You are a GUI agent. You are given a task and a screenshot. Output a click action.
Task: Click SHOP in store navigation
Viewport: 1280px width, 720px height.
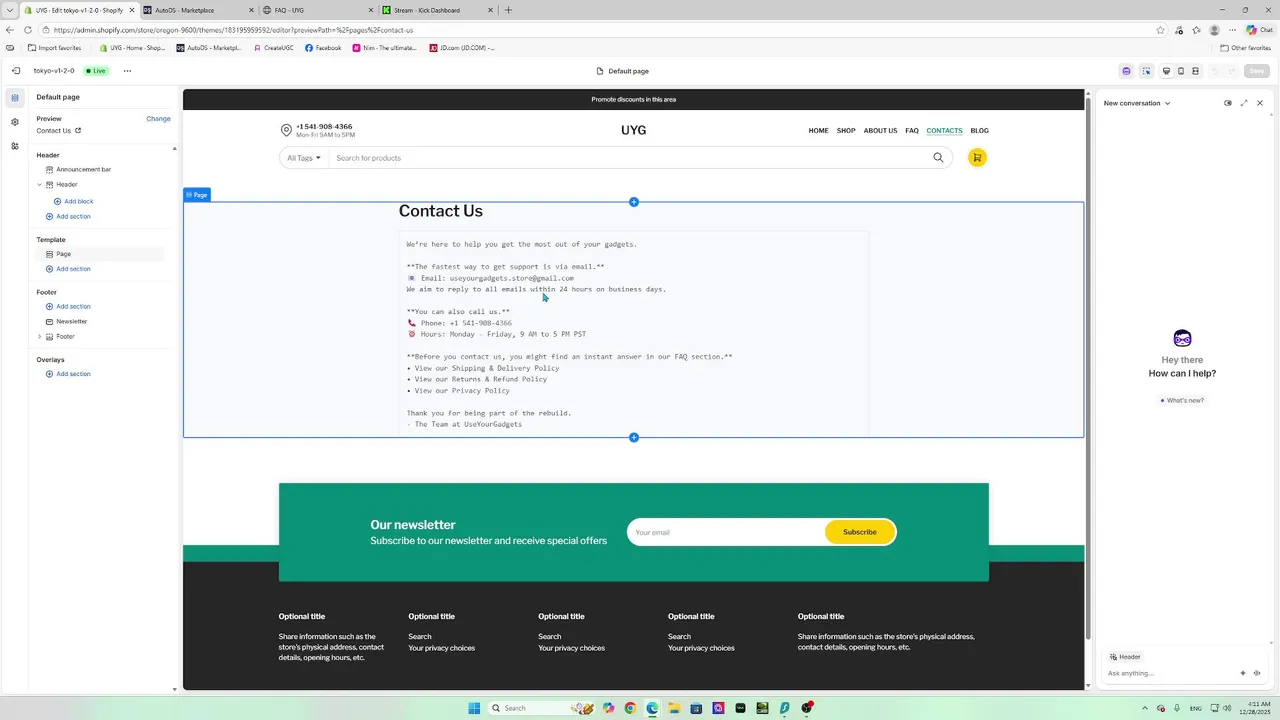point(846,130)
